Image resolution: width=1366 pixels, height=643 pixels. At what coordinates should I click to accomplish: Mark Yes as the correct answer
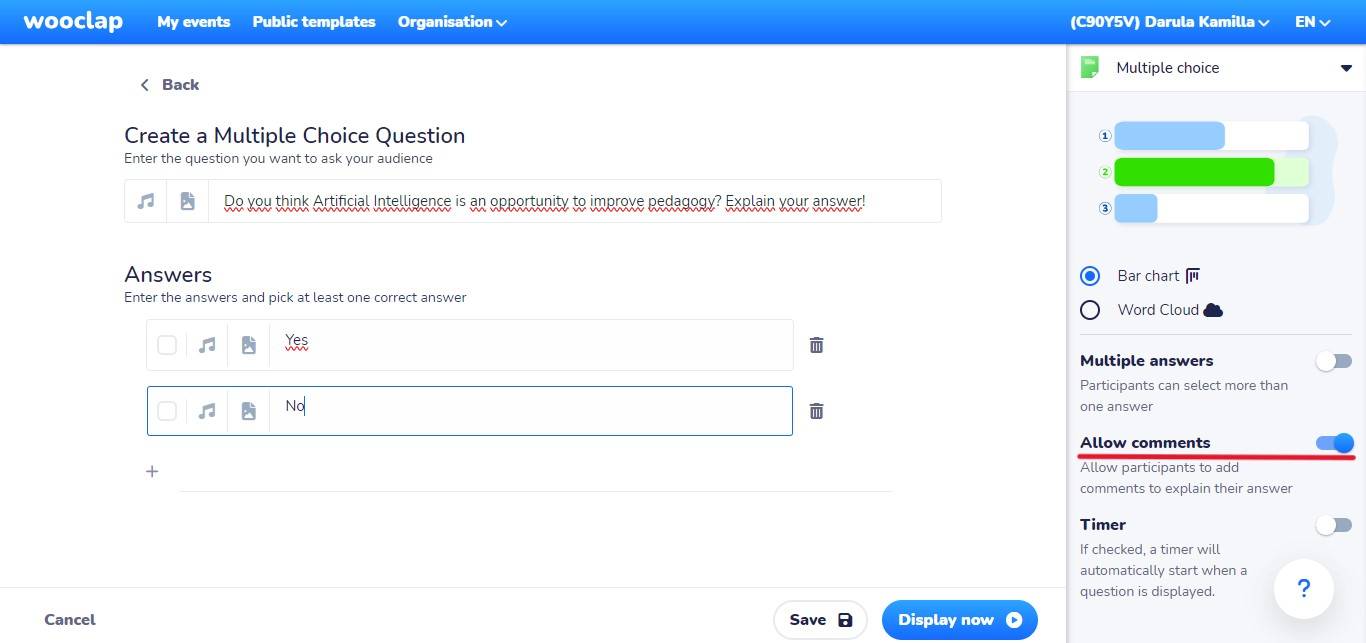(x=167, y=345)
